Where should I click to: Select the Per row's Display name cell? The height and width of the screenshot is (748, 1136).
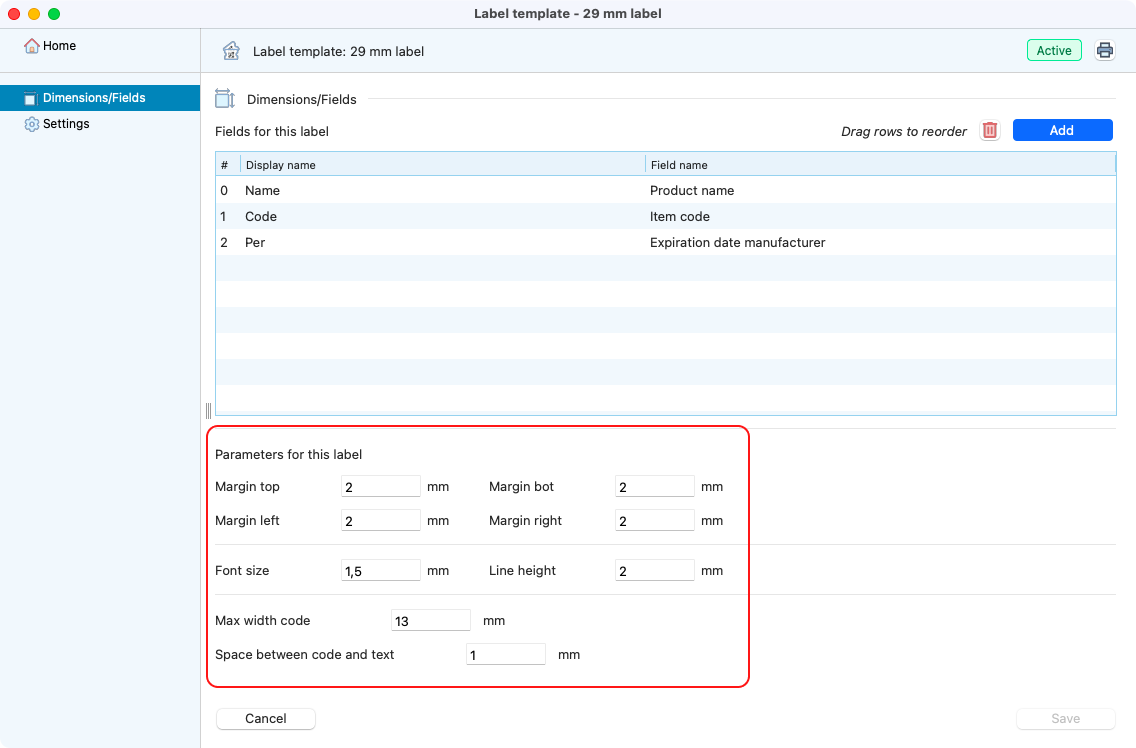pyautogui.click(x=443, y=243)
